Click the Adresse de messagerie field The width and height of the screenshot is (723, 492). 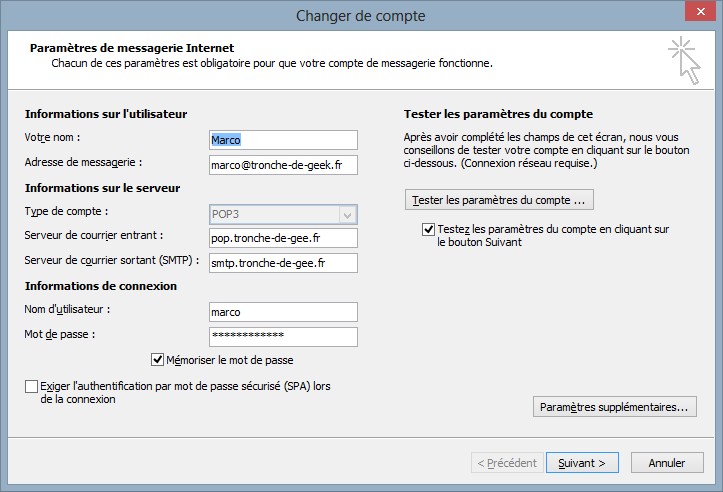coord(283,165)
